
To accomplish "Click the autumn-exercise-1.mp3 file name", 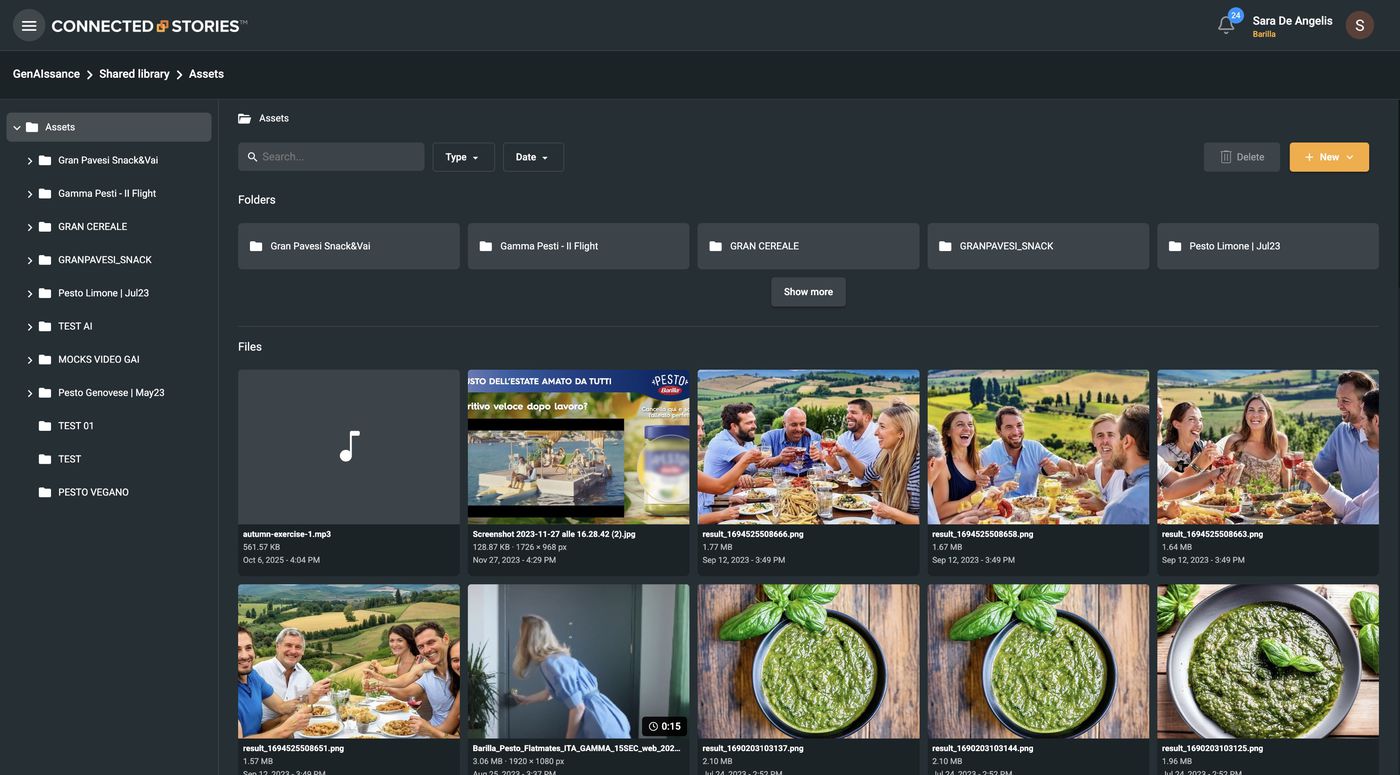I will click(x=287, y=534).
